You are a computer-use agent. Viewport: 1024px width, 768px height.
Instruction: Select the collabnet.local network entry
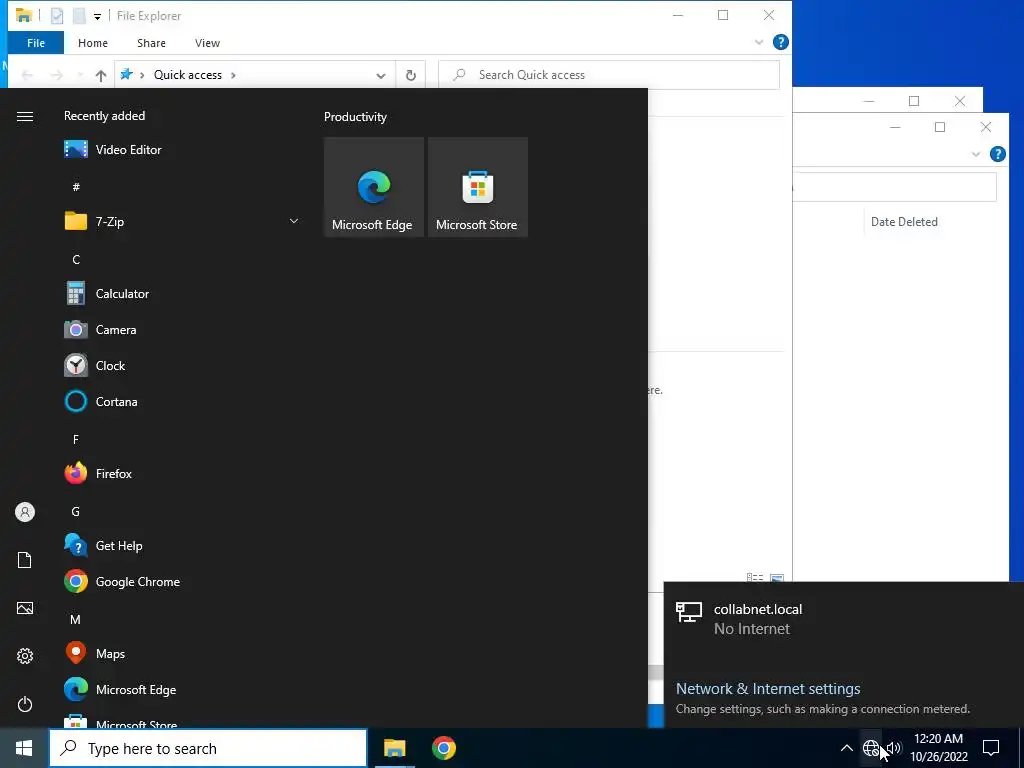(844, 619)
